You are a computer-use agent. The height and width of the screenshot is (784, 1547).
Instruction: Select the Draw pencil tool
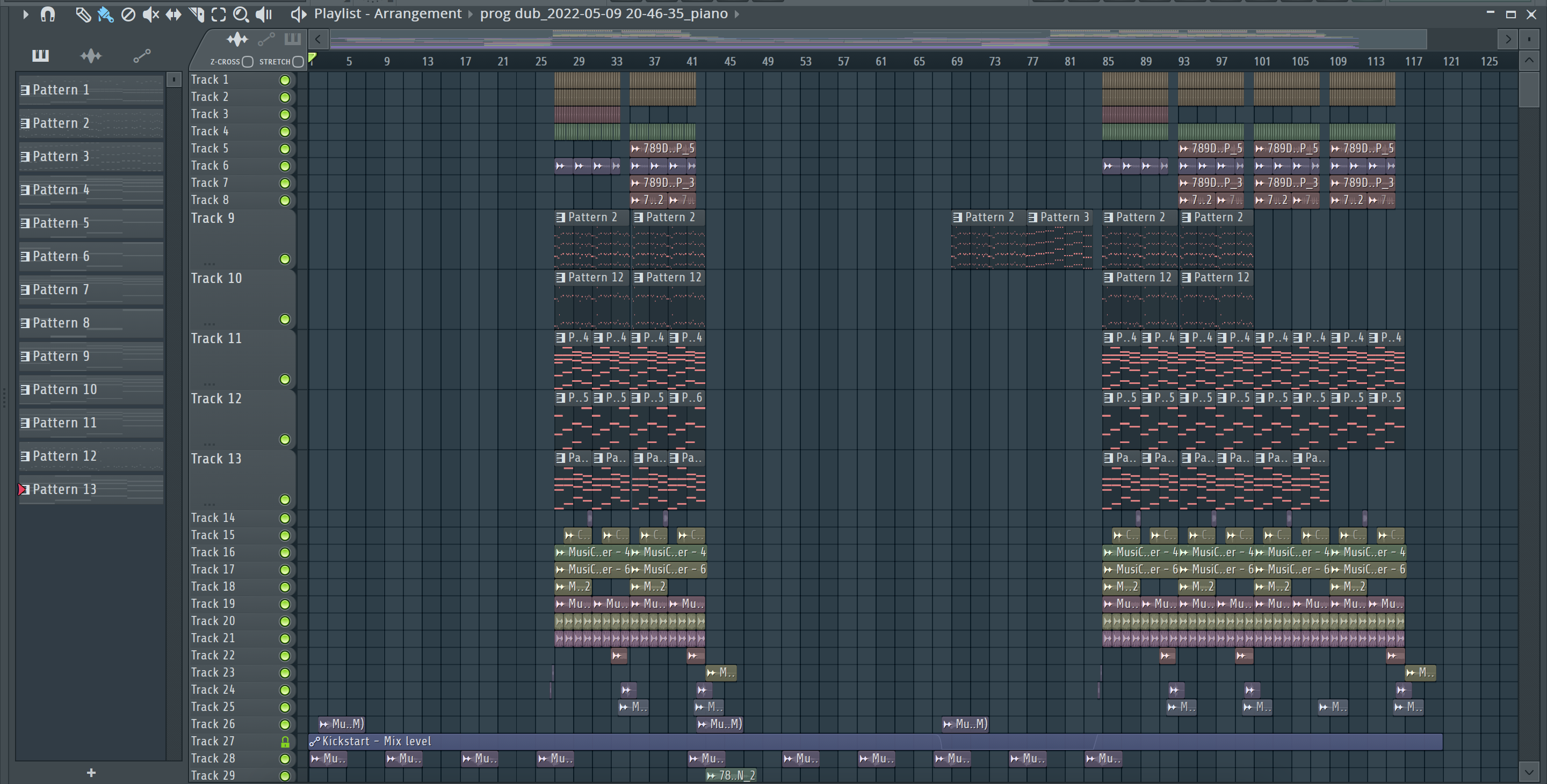coord(83,14)
